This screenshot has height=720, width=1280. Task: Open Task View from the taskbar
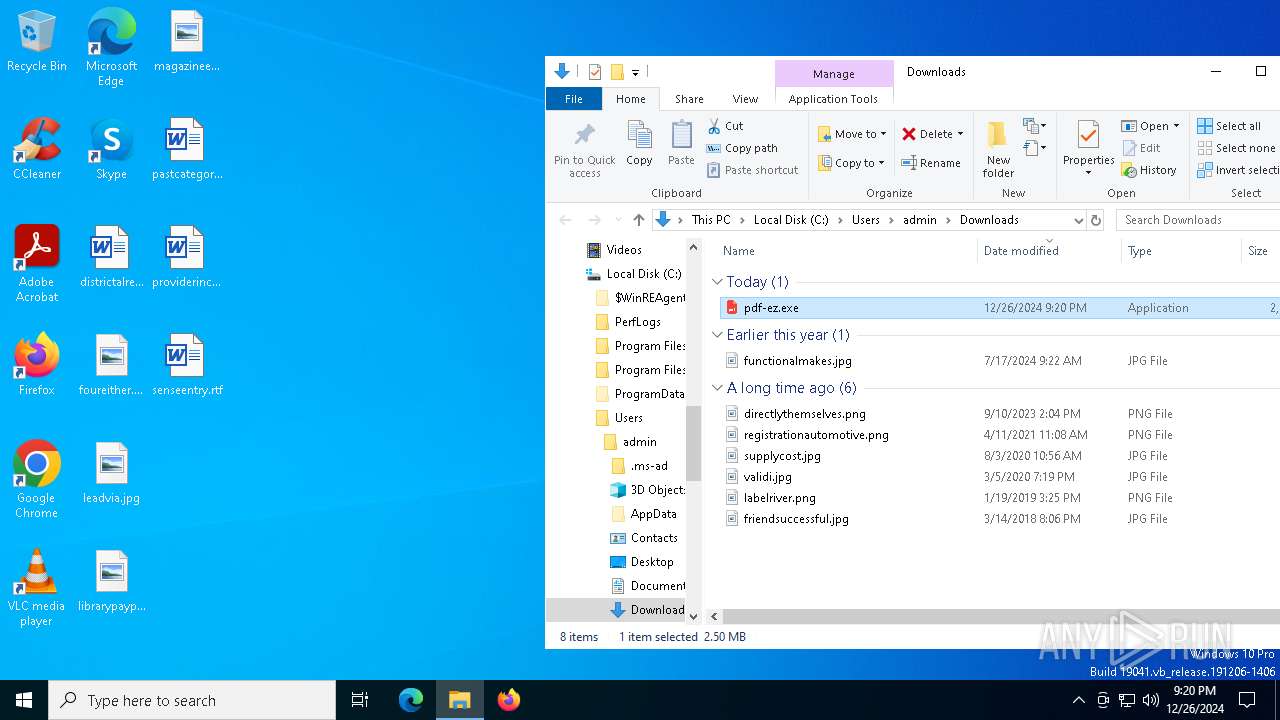[360, 700]
